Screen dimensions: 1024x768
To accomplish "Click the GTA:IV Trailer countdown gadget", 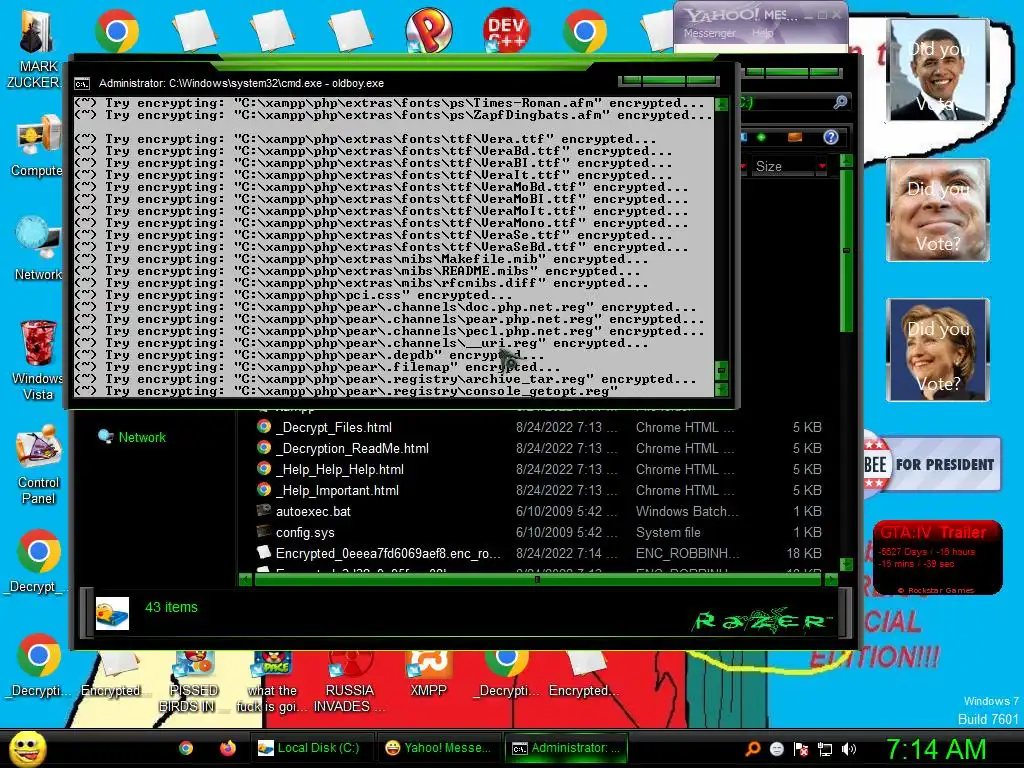I will coord(938,556).
